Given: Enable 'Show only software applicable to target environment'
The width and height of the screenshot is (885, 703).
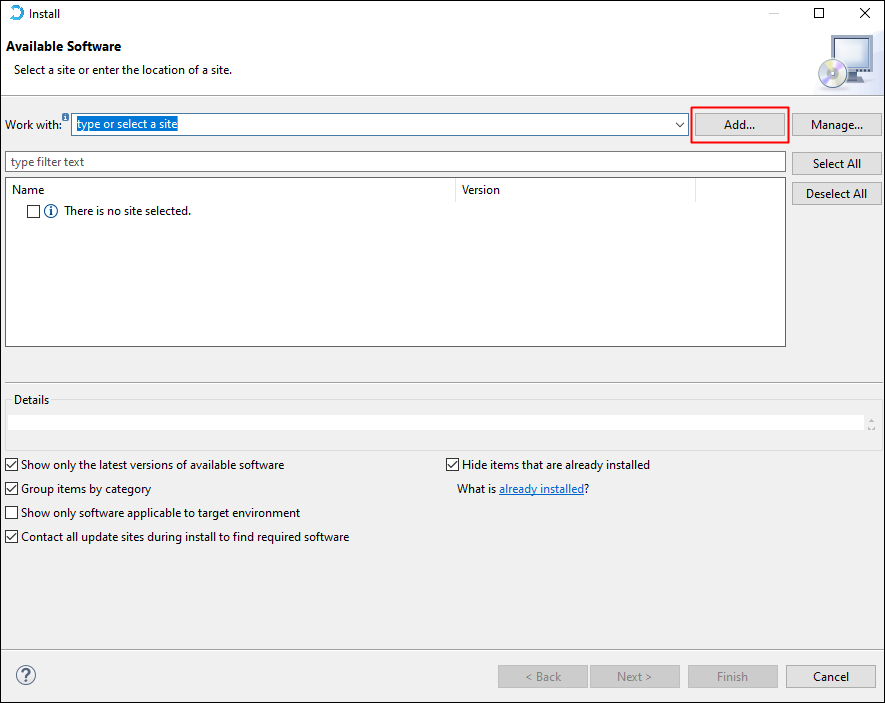Looking at the screenshot, I should click(12, 513).
